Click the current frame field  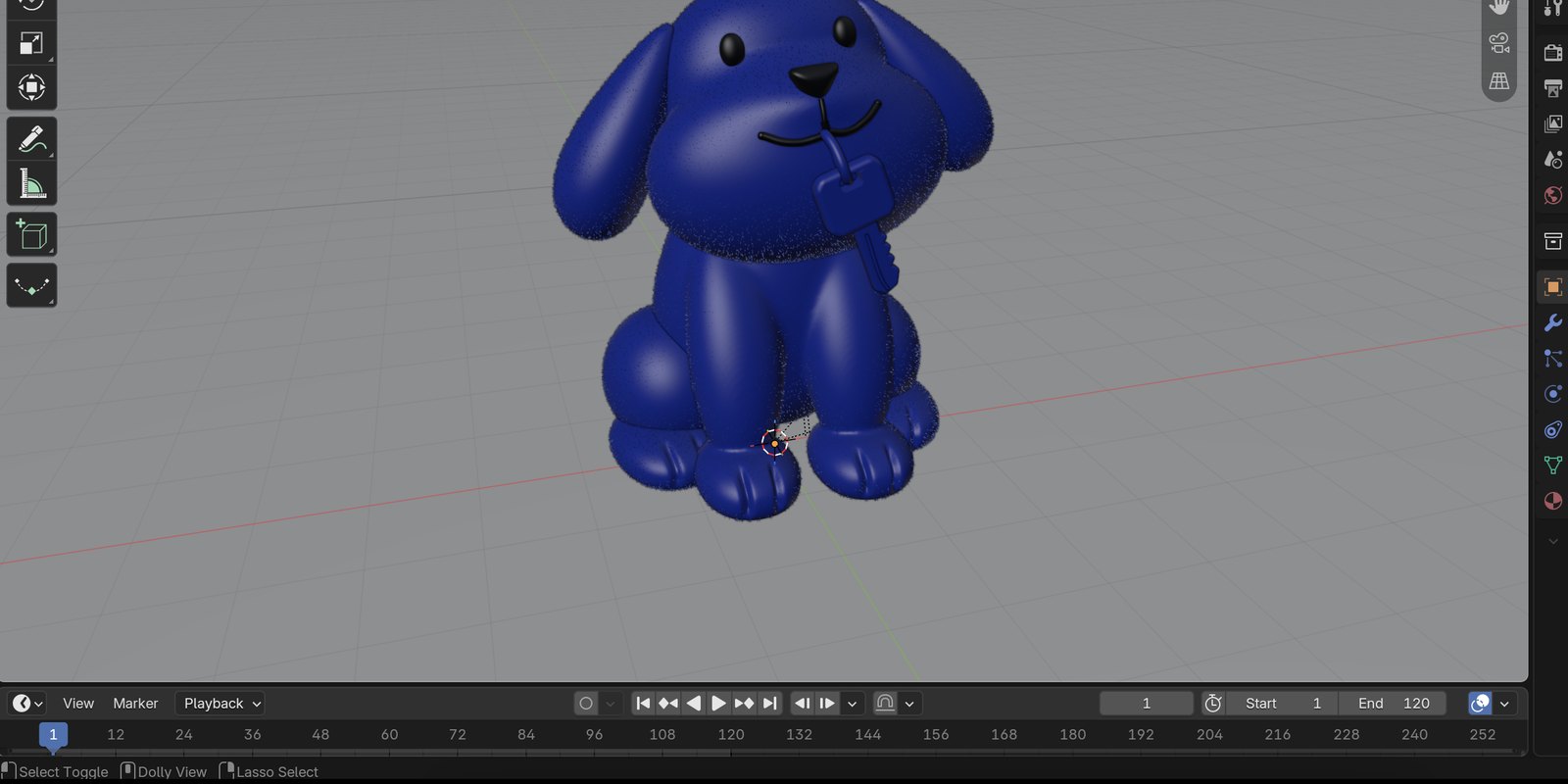[x=1147, y=704]
